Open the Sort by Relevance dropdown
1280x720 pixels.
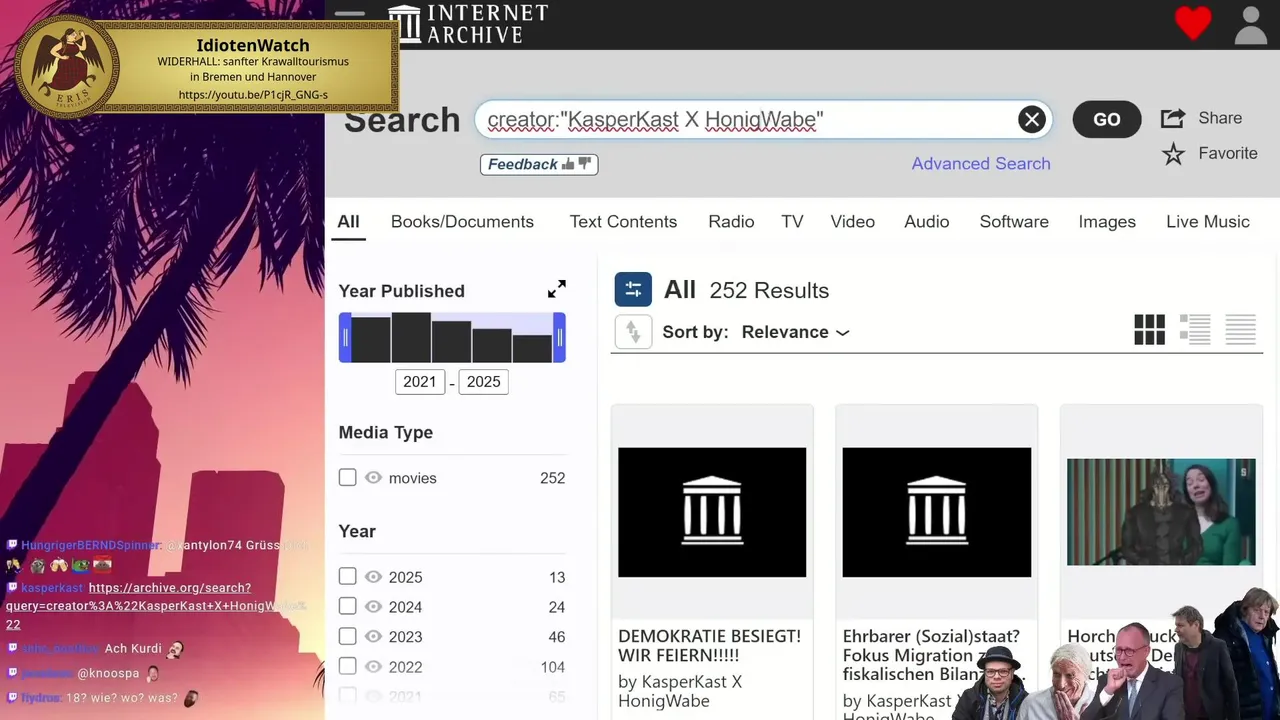(795, 332)
